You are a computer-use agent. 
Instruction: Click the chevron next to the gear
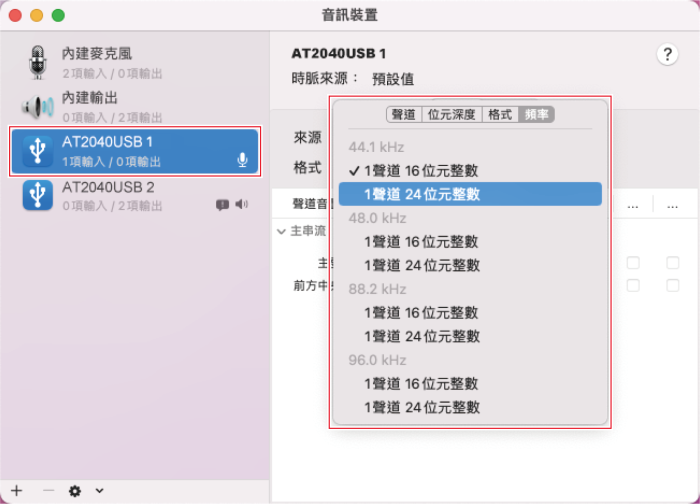(x=99, y=491)
